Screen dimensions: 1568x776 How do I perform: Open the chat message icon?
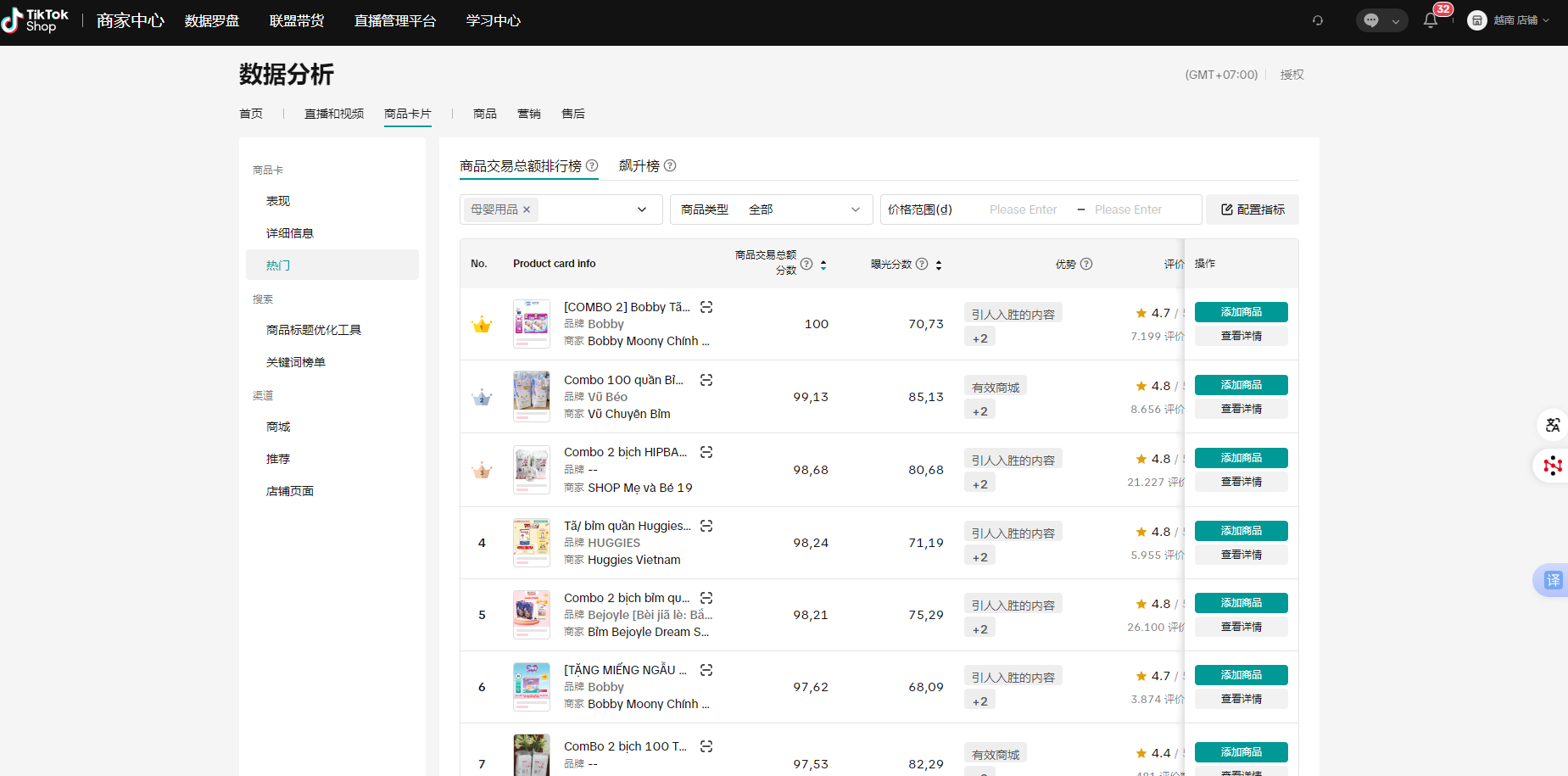[x=1371, y=20]
